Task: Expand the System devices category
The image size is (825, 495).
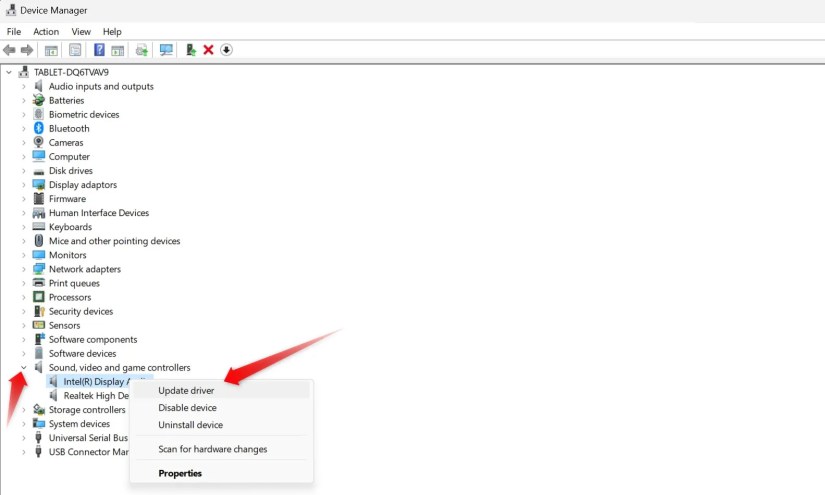Action: 24,423
